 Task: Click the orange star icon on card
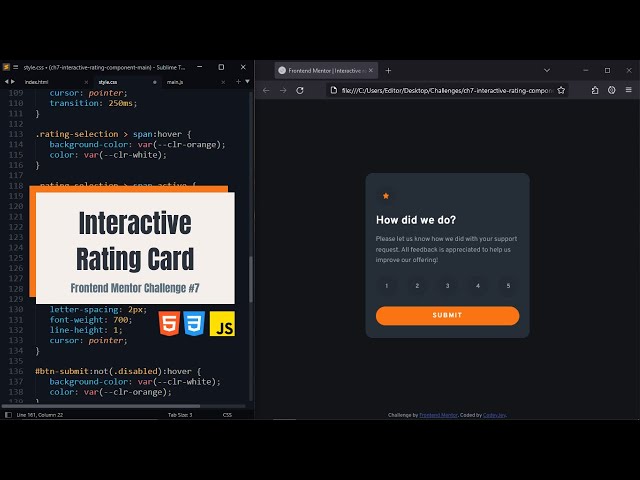[x=386, y=196]
